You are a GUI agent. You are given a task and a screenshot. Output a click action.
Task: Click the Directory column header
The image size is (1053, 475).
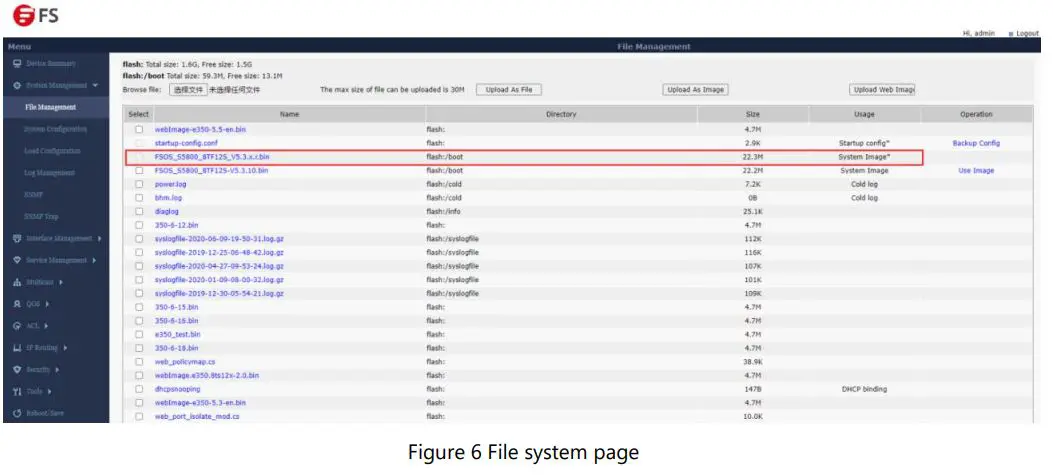pyautogui.click(x=561, y=115)
